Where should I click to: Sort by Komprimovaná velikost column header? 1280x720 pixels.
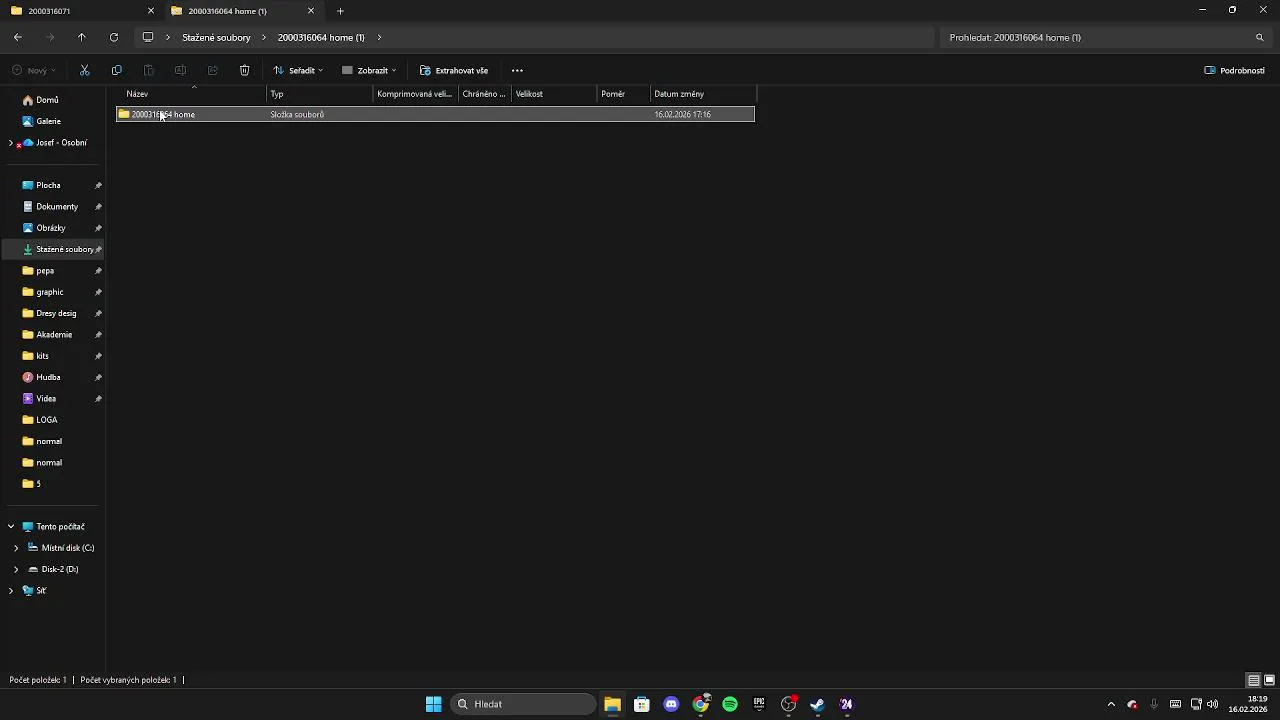click(x=415, y=94)
